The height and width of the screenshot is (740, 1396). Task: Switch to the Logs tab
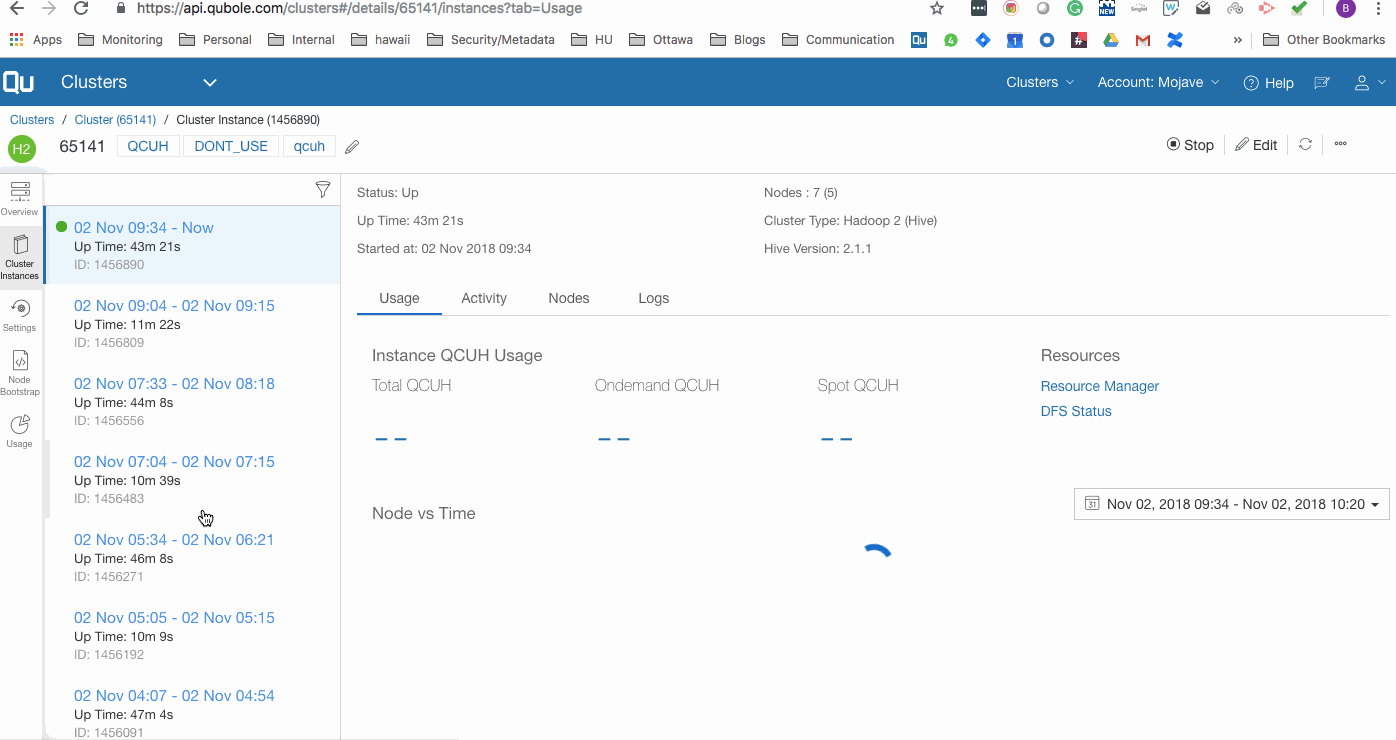tap(654, 298)
